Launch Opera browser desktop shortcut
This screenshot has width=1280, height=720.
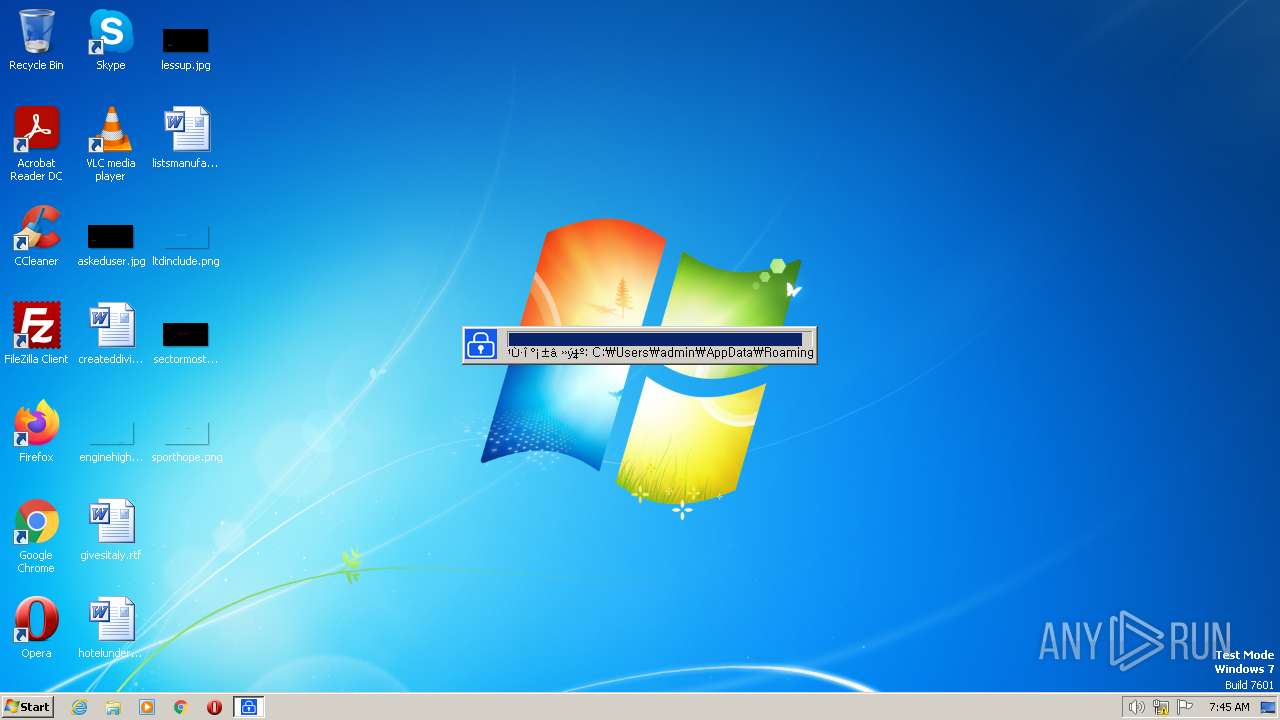[x=36, y=627]
